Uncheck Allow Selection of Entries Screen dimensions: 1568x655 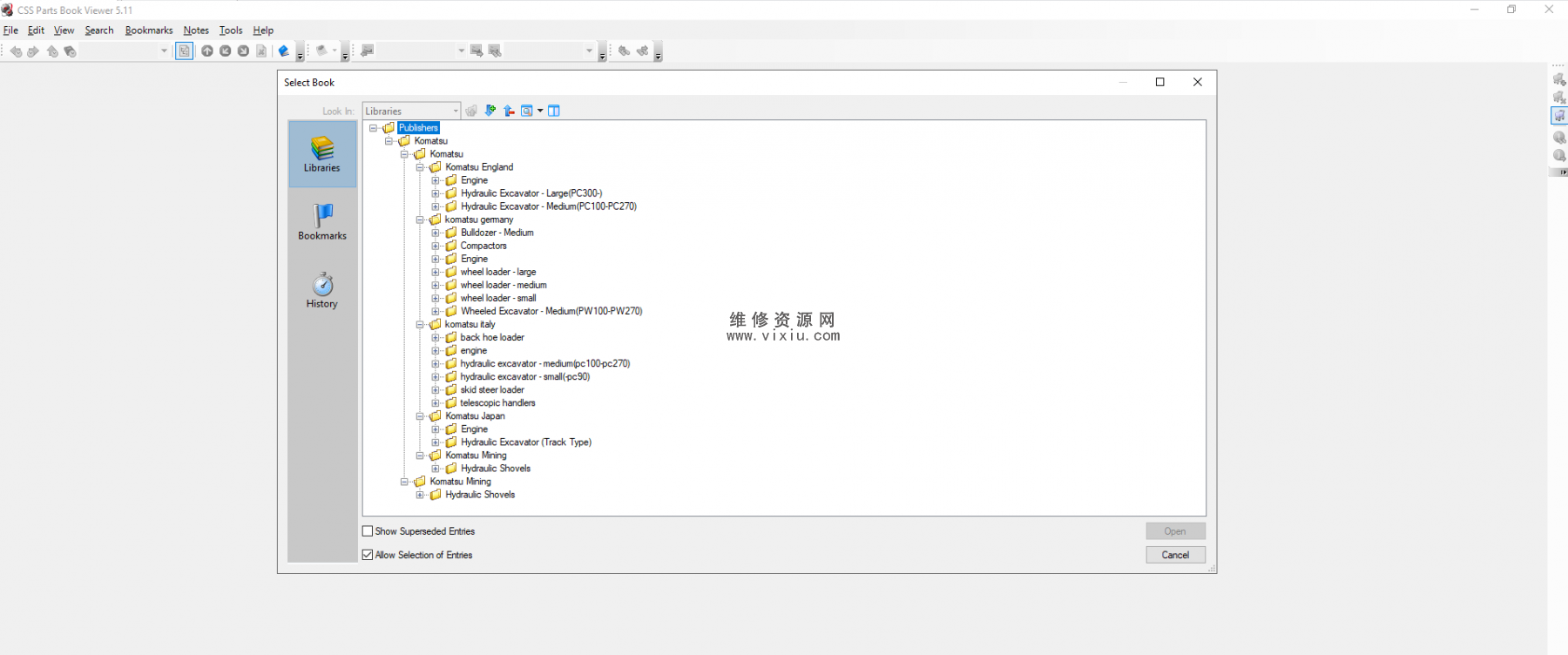(x=368, y=555)
